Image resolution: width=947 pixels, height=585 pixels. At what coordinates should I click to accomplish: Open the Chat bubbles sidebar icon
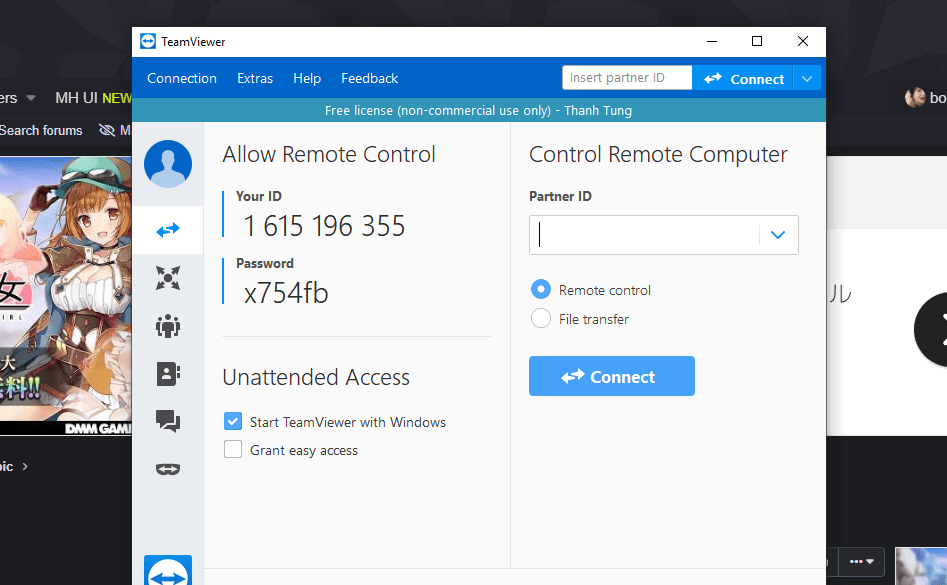click(x=168, y=421)
